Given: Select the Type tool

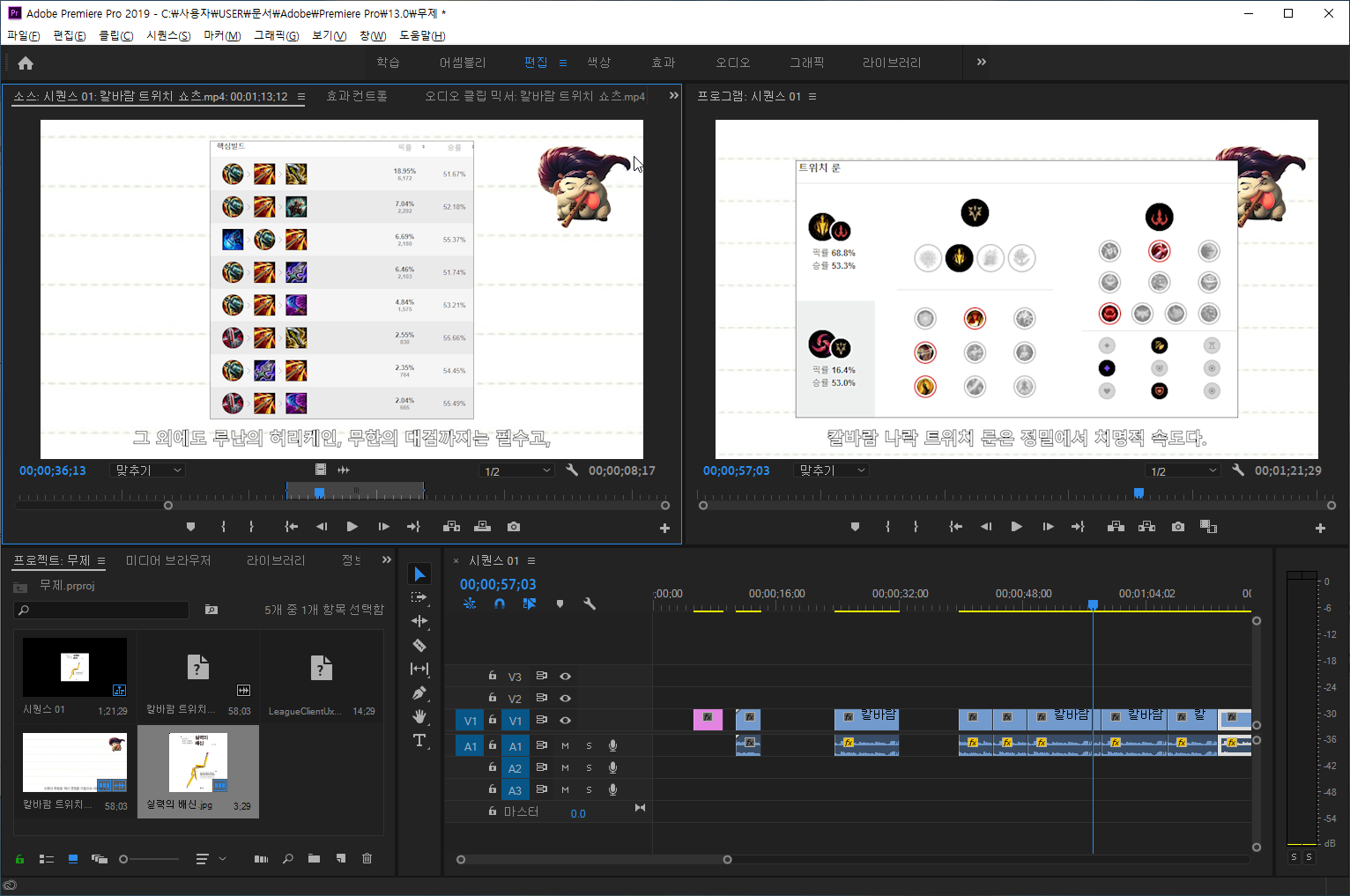Looking at the screenshot, I should [419, 740].
